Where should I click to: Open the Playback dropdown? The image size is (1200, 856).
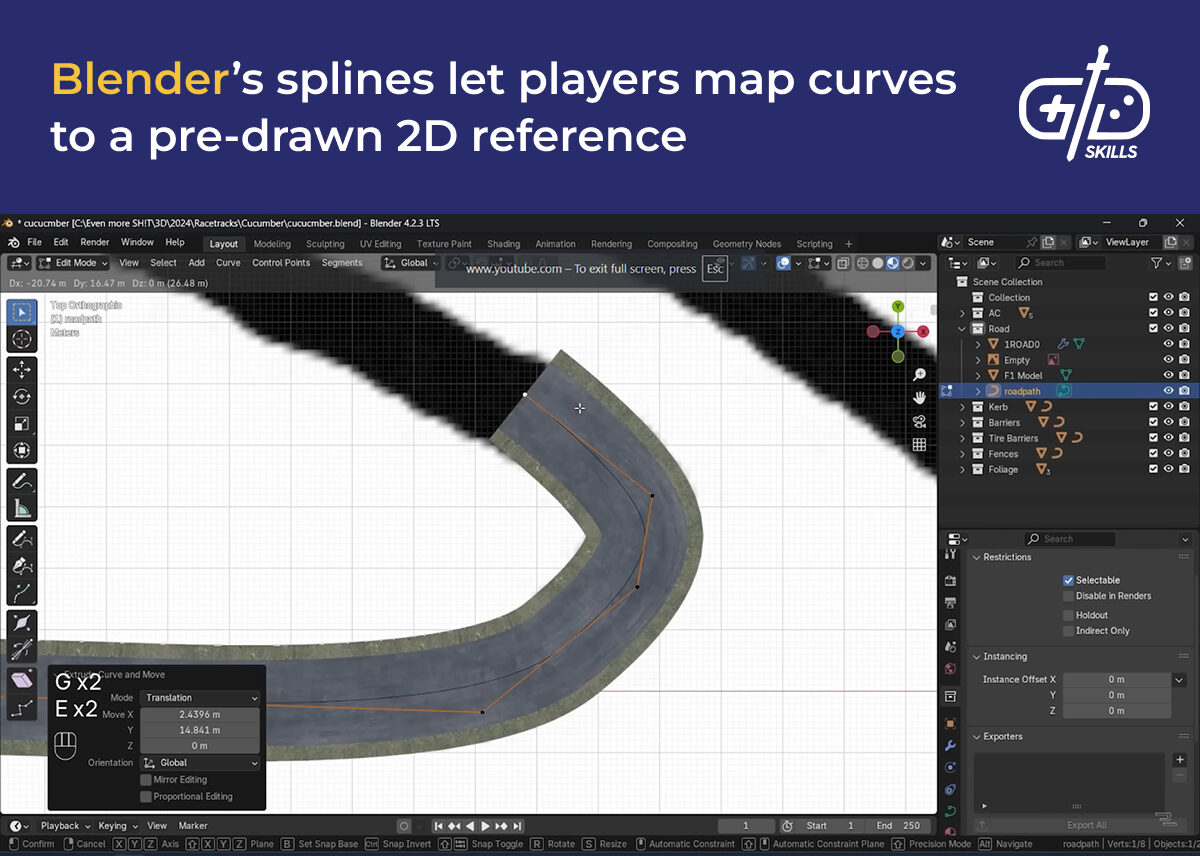click(x=64, y=826)
